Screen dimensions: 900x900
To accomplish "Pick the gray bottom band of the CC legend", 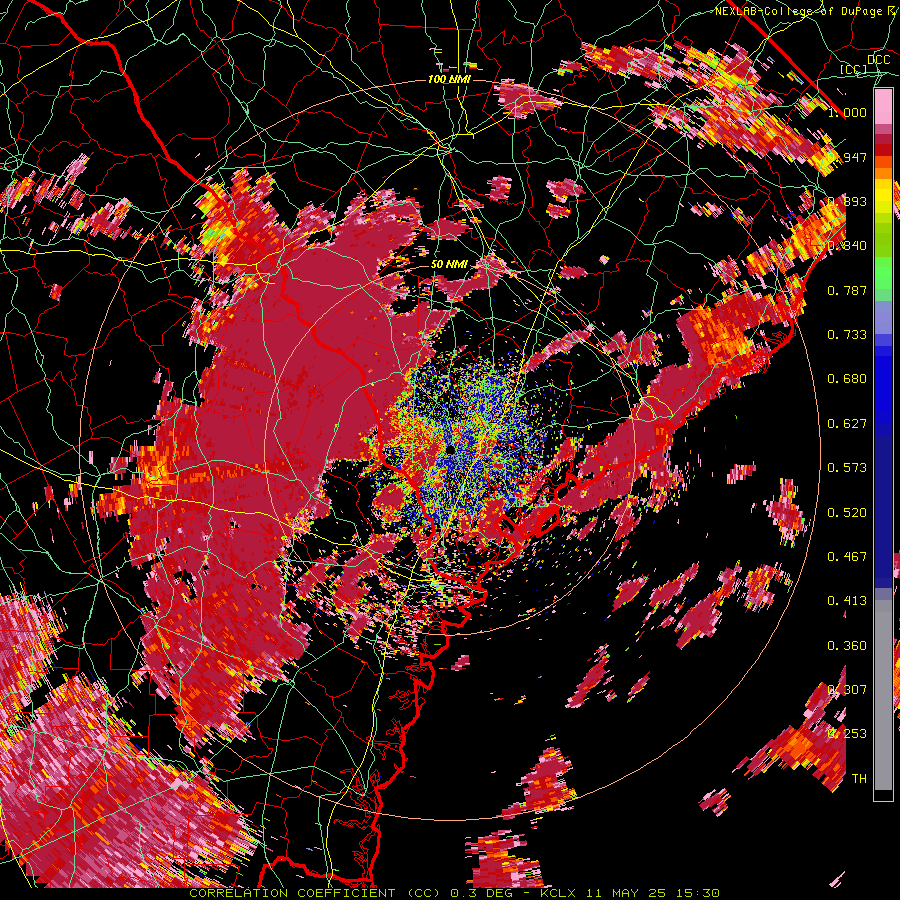I will click(883, 695).
